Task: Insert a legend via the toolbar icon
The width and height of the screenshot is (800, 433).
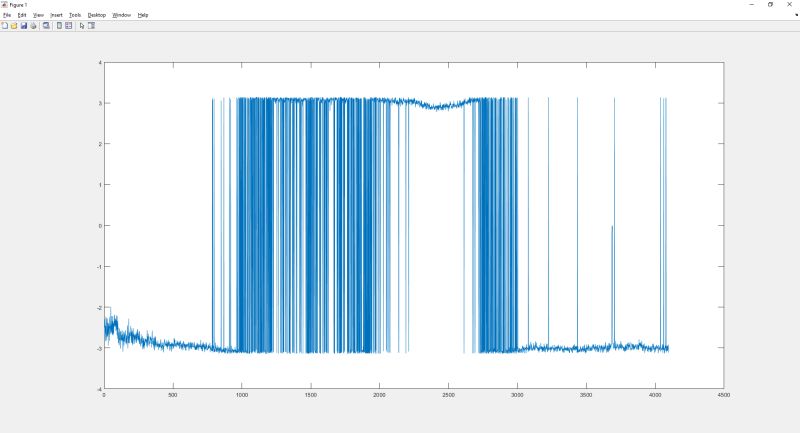Action: [68, 26]
